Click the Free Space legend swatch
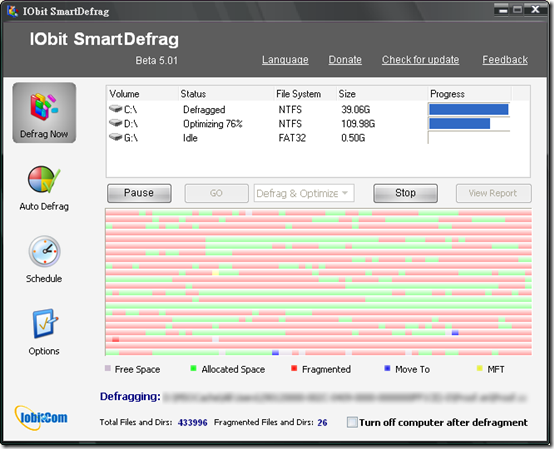The height and width of the screenshot is (449, 554). (x=108, y=368)
